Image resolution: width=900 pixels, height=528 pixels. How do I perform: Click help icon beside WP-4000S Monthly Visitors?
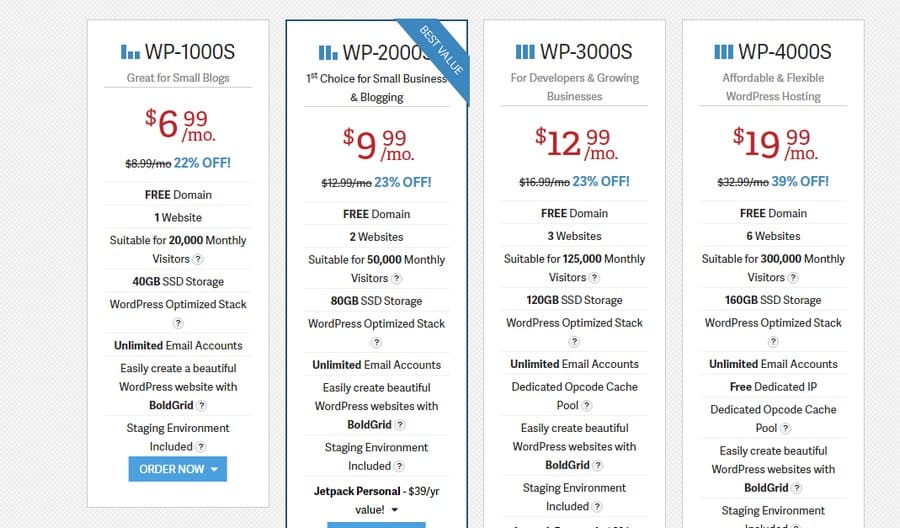[x=793, y=278]
